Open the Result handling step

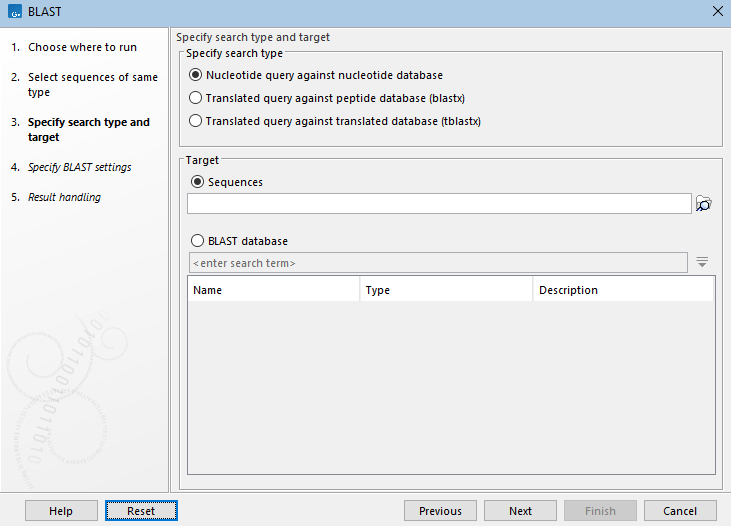tap(64, 197)
